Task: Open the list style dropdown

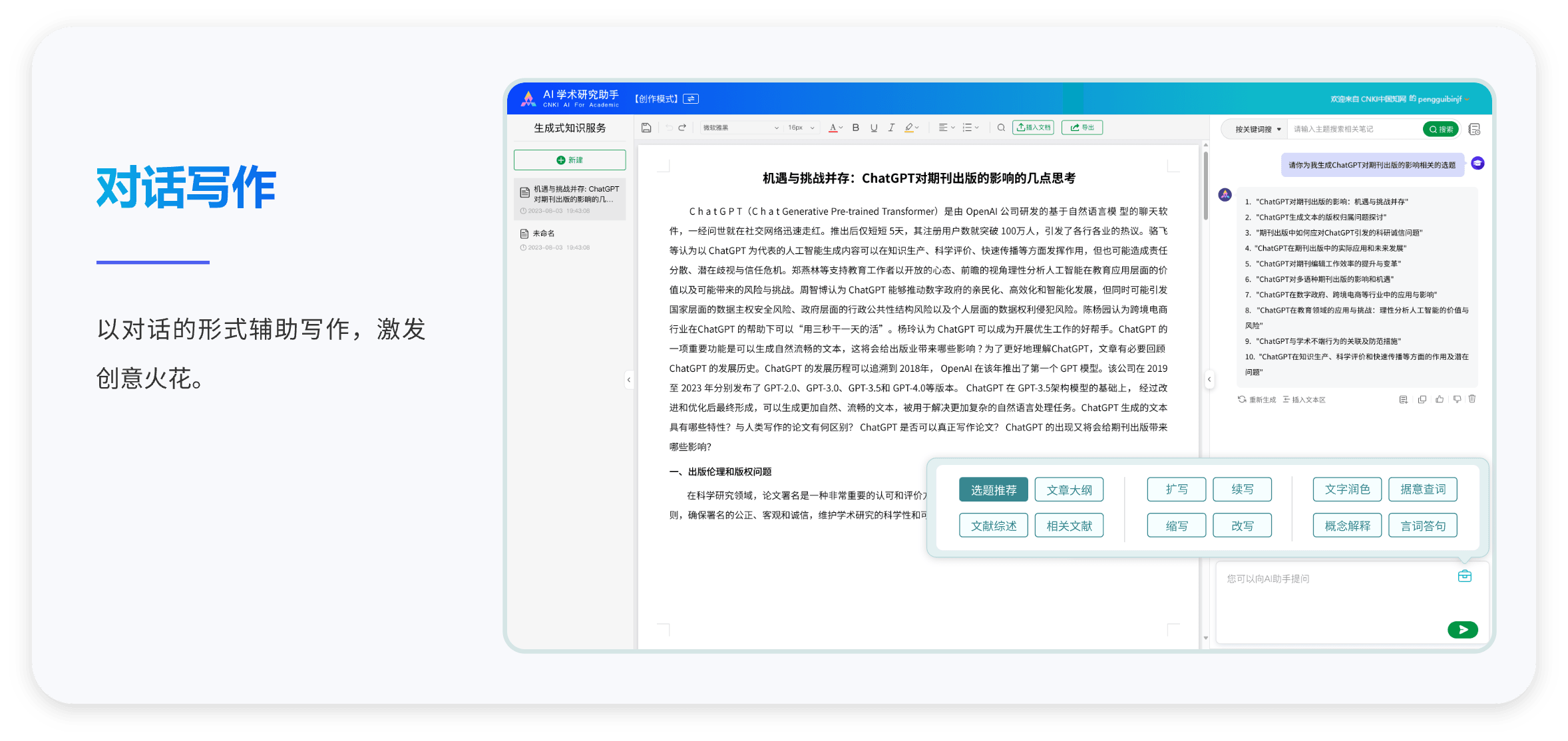Action: (971, 128)
